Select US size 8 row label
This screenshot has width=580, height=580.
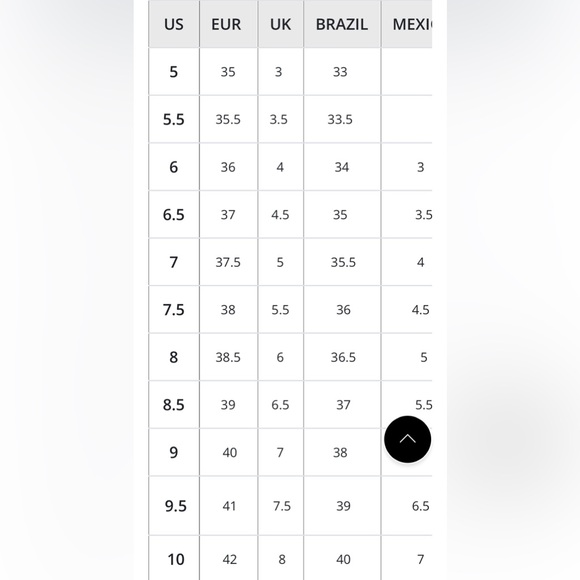(174, 357)
